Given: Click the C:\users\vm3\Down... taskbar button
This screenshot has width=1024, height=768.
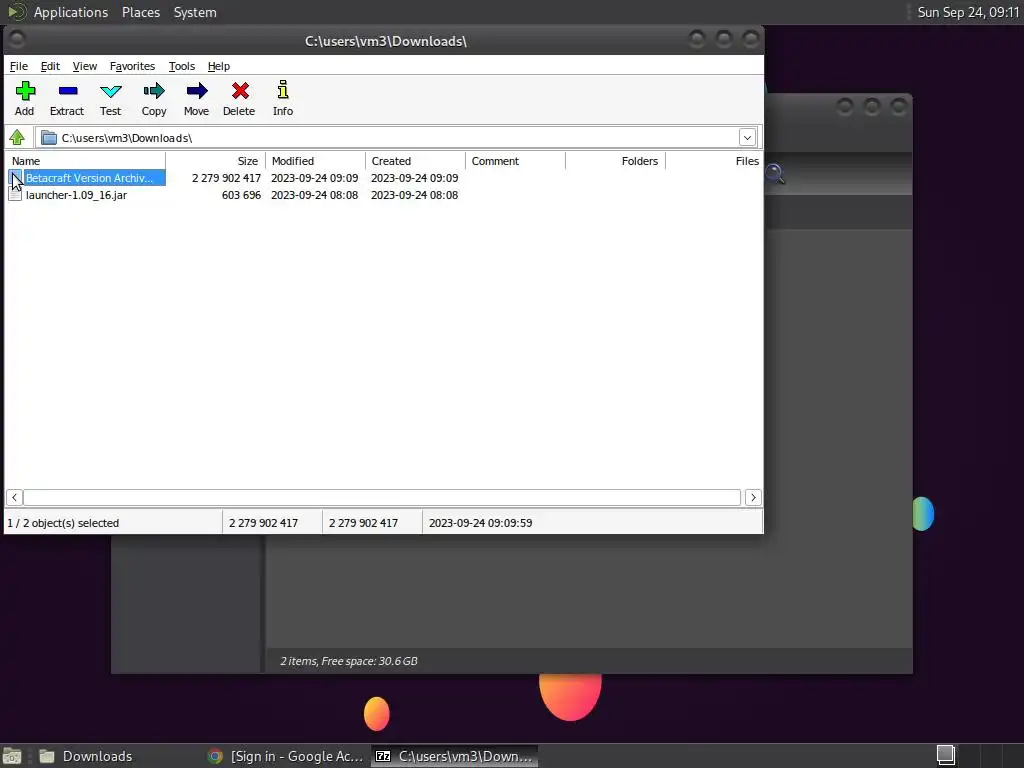Looking at the screenshot, I should tap(455, 756).
